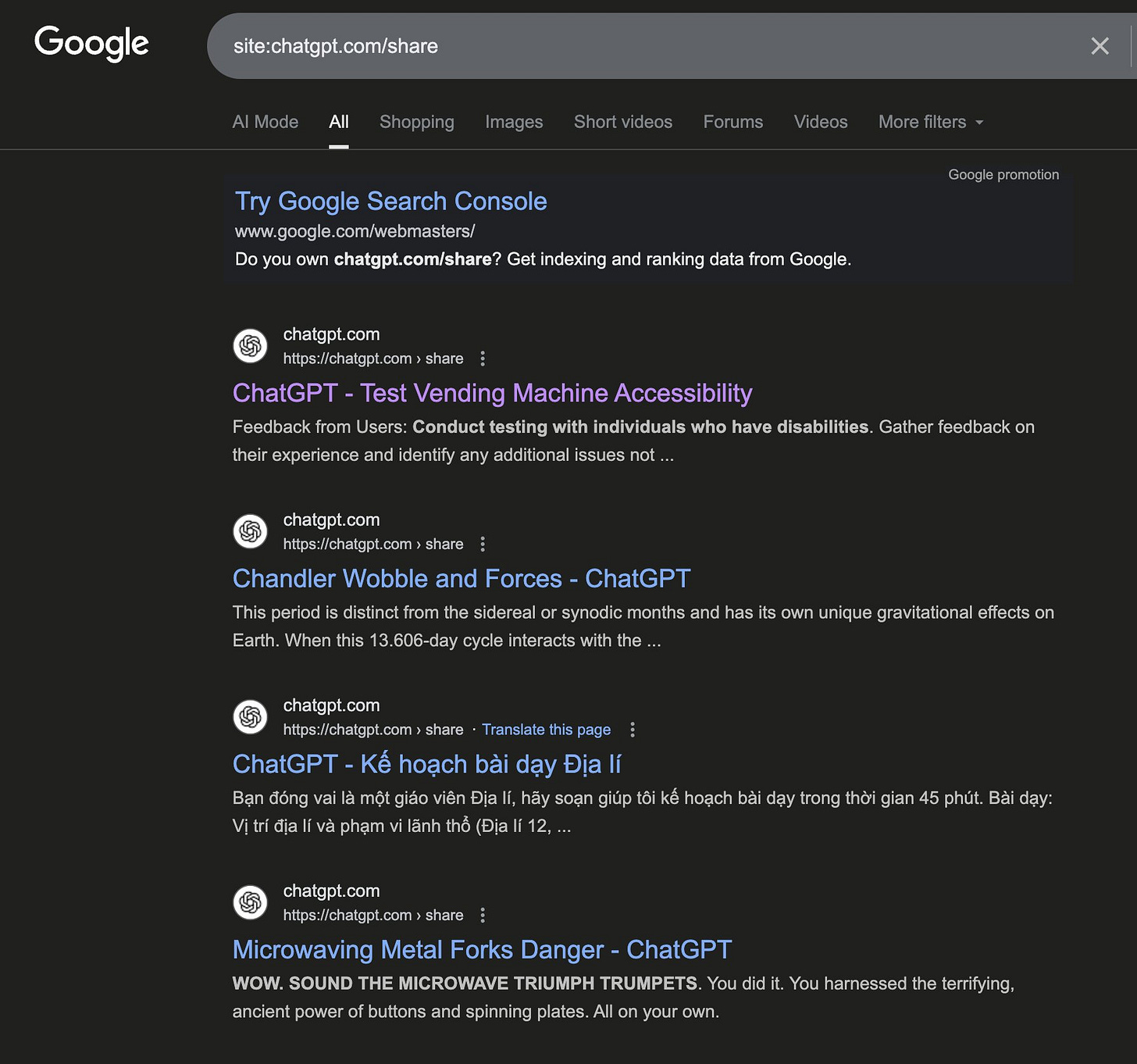Click snippet 'Conduct testing with individuals who have disabilities'

tap(640, 427)
